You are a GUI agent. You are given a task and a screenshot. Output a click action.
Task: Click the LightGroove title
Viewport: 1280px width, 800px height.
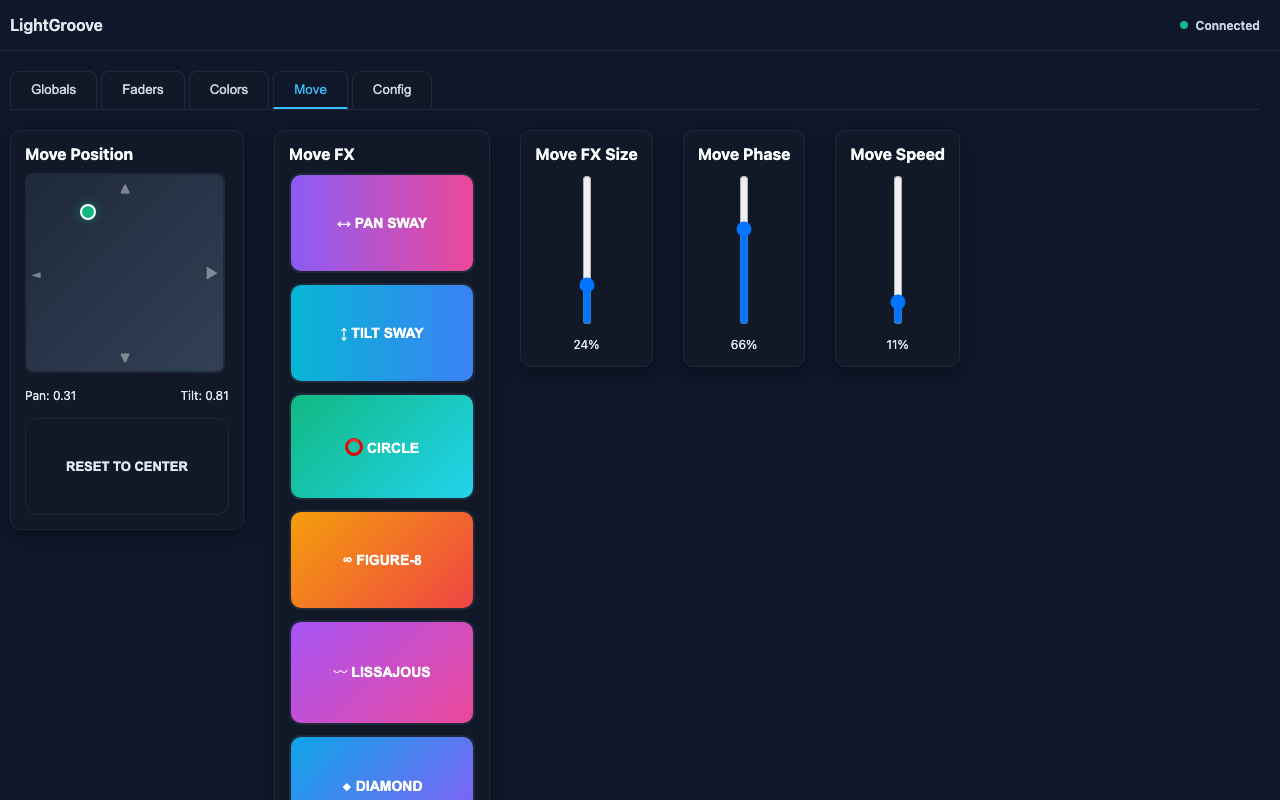(55, 25)
